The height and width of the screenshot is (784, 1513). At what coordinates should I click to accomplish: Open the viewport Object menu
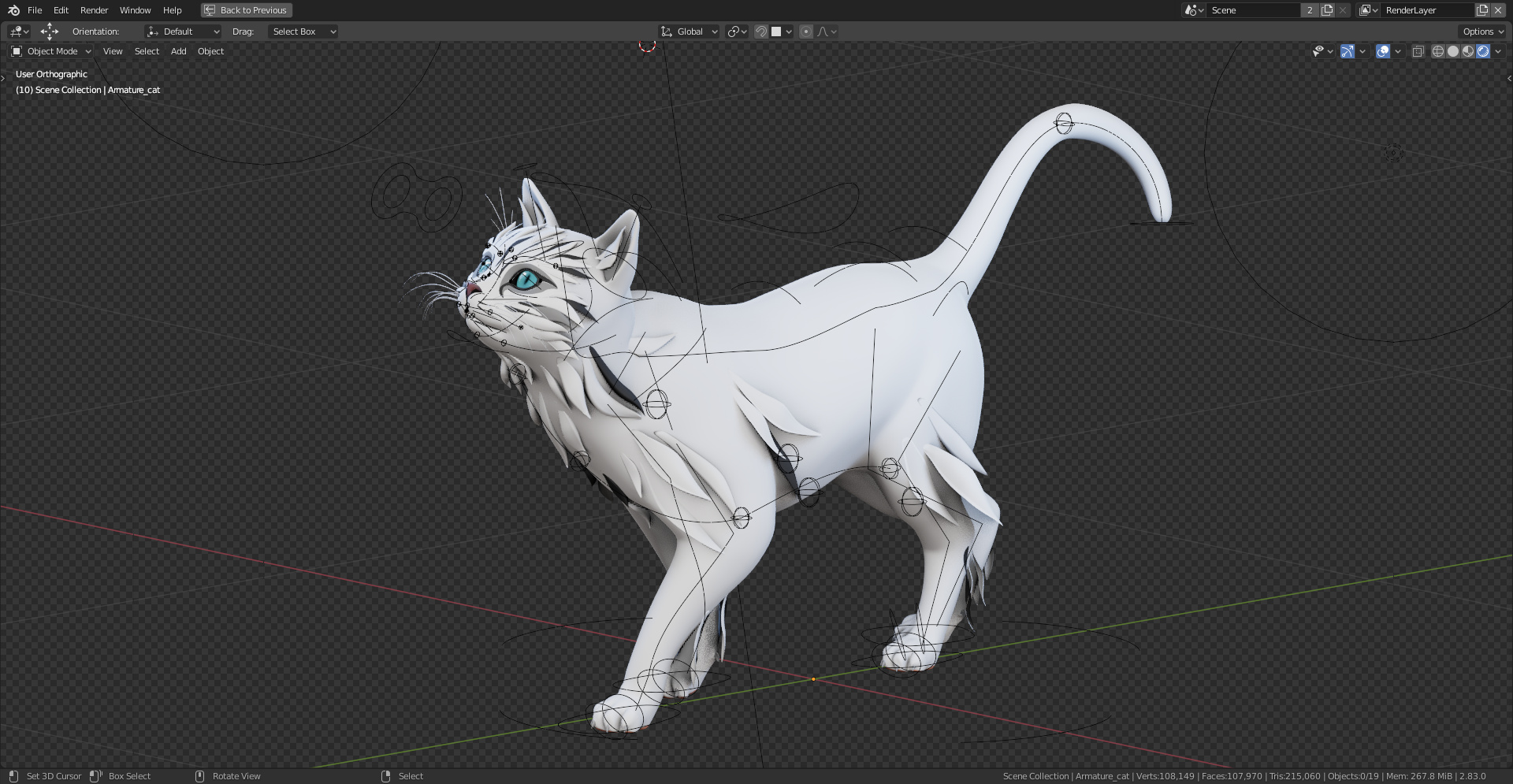(210, 51)
